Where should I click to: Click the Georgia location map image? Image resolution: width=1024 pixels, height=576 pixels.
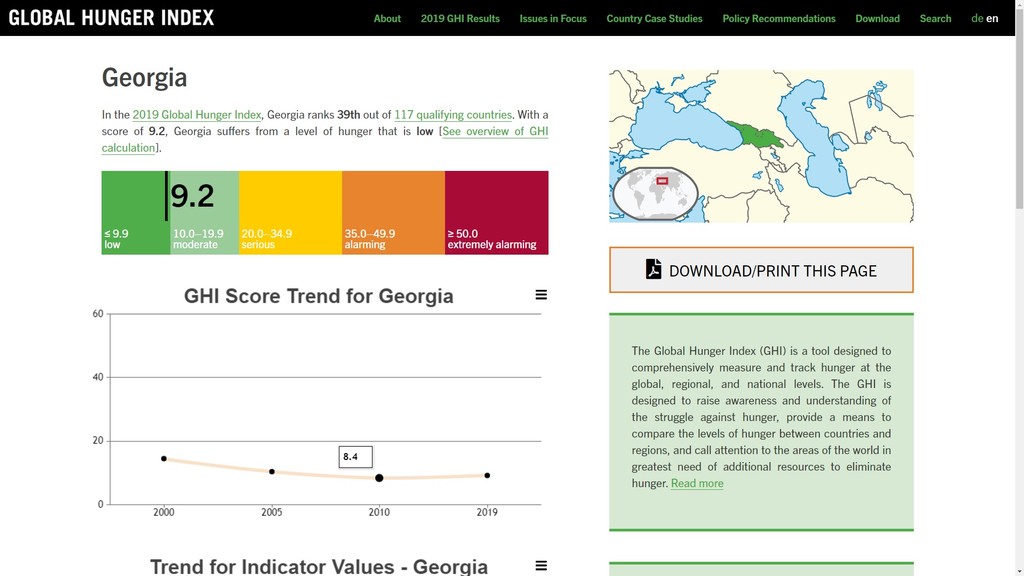761,146
